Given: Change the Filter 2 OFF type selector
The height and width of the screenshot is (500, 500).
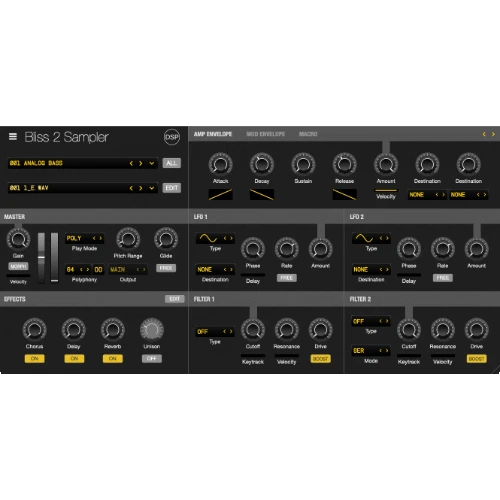Looking at the screenshot, I should pos(371,321).
